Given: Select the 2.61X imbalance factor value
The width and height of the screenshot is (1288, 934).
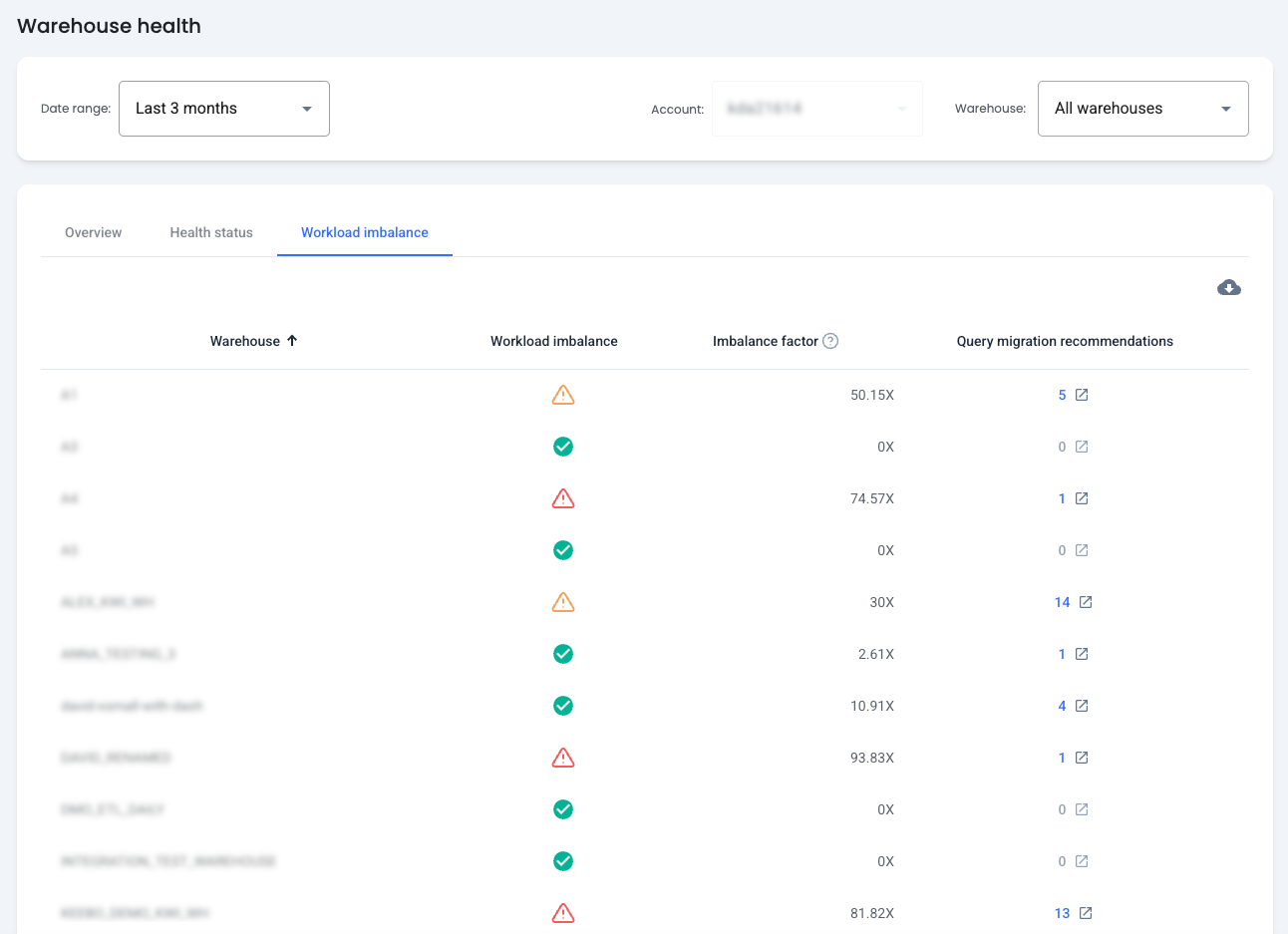Looking at the screenshot, I should [x=876, y=654].
